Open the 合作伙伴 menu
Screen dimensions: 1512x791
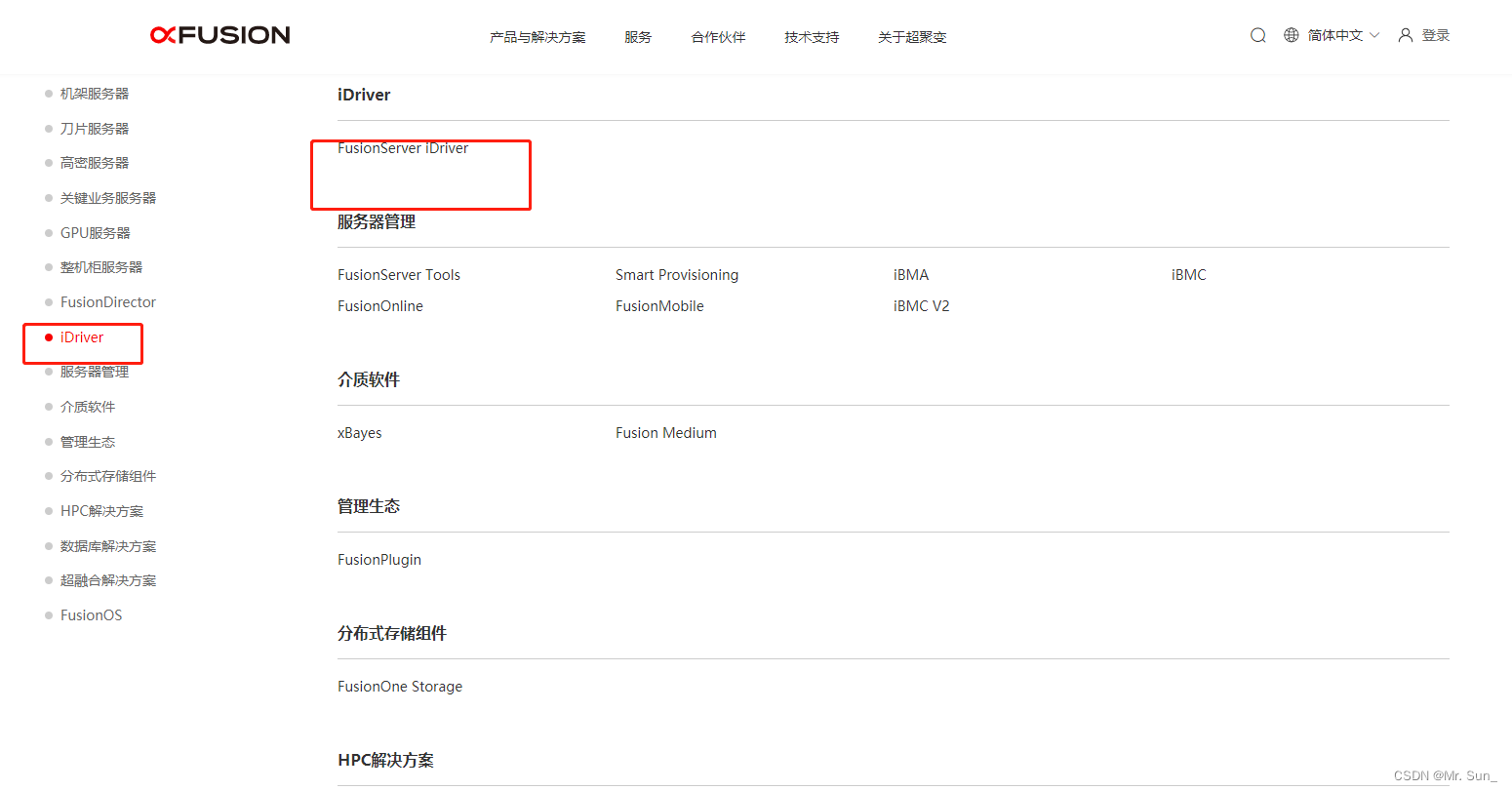point(719,37)
